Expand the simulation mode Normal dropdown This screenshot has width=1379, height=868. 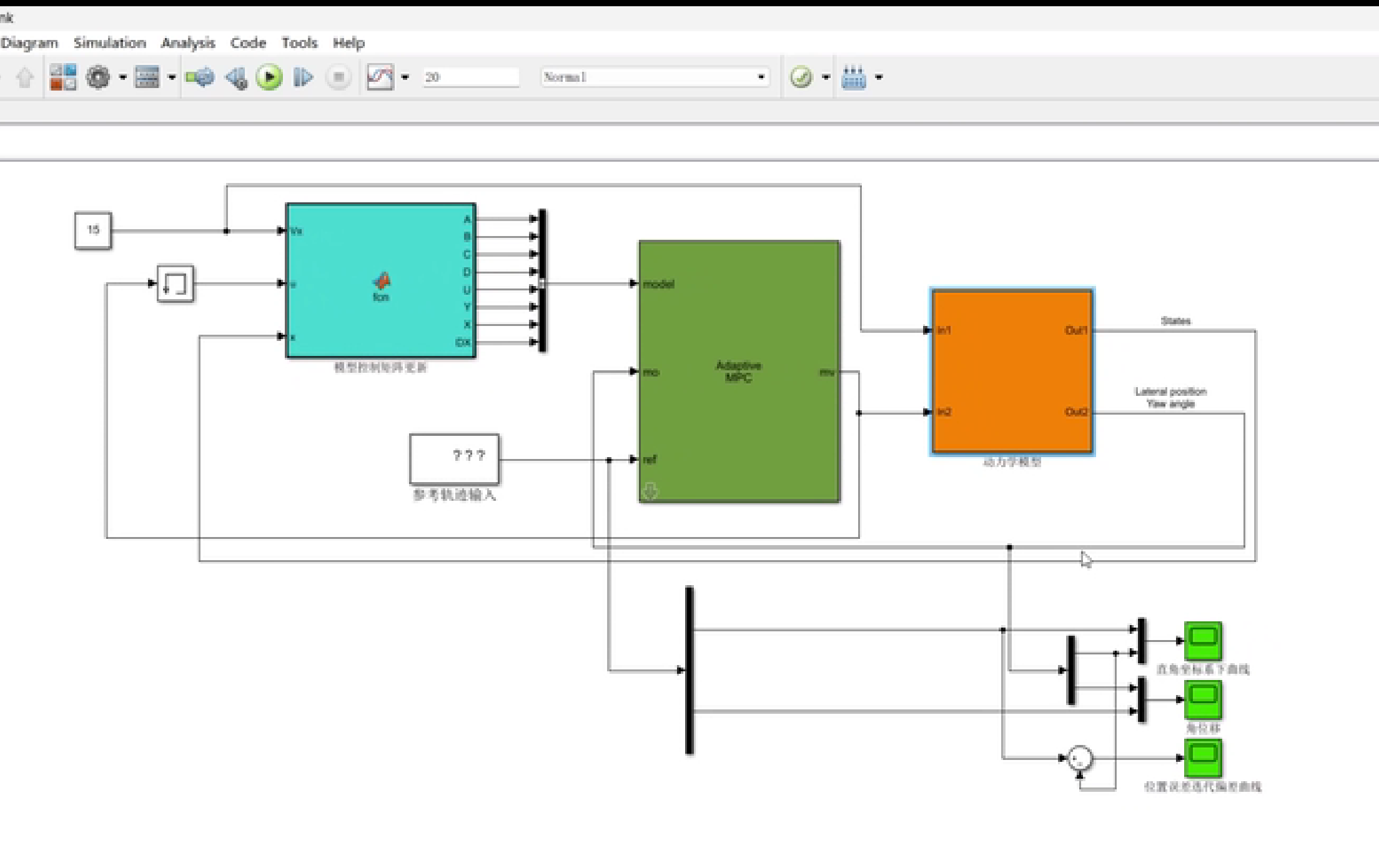click(761, 77)
